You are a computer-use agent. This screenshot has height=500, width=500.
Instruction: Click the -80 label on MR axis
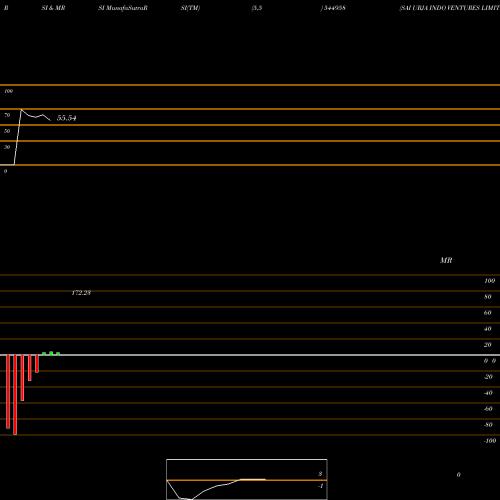[x=488, y=425]
